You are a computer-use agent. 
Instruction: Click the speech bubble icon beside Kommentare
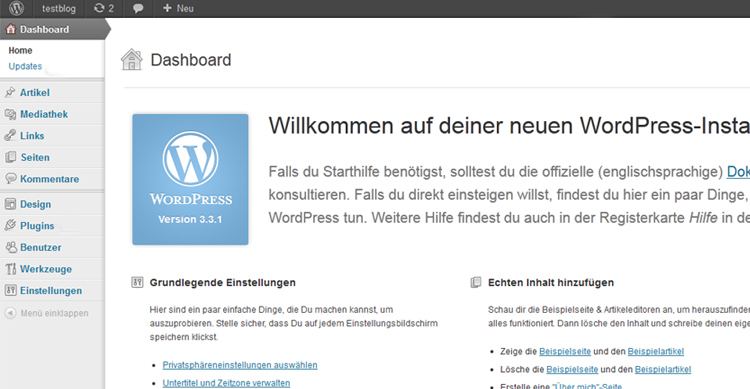(x=10, y=178)
